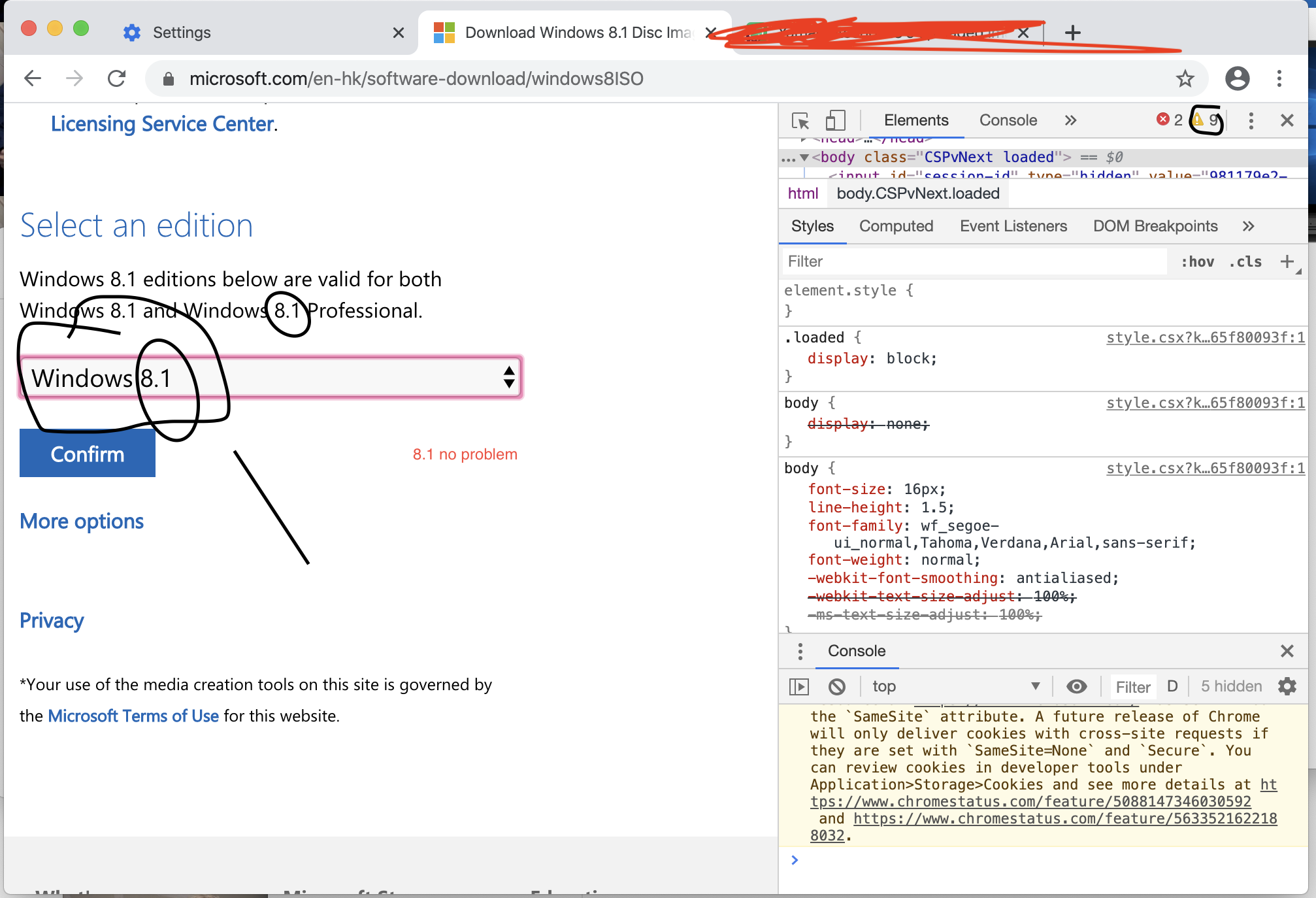Click the Settings tab gear icon
Screen dimensions: 1316x898
point(132,32)
